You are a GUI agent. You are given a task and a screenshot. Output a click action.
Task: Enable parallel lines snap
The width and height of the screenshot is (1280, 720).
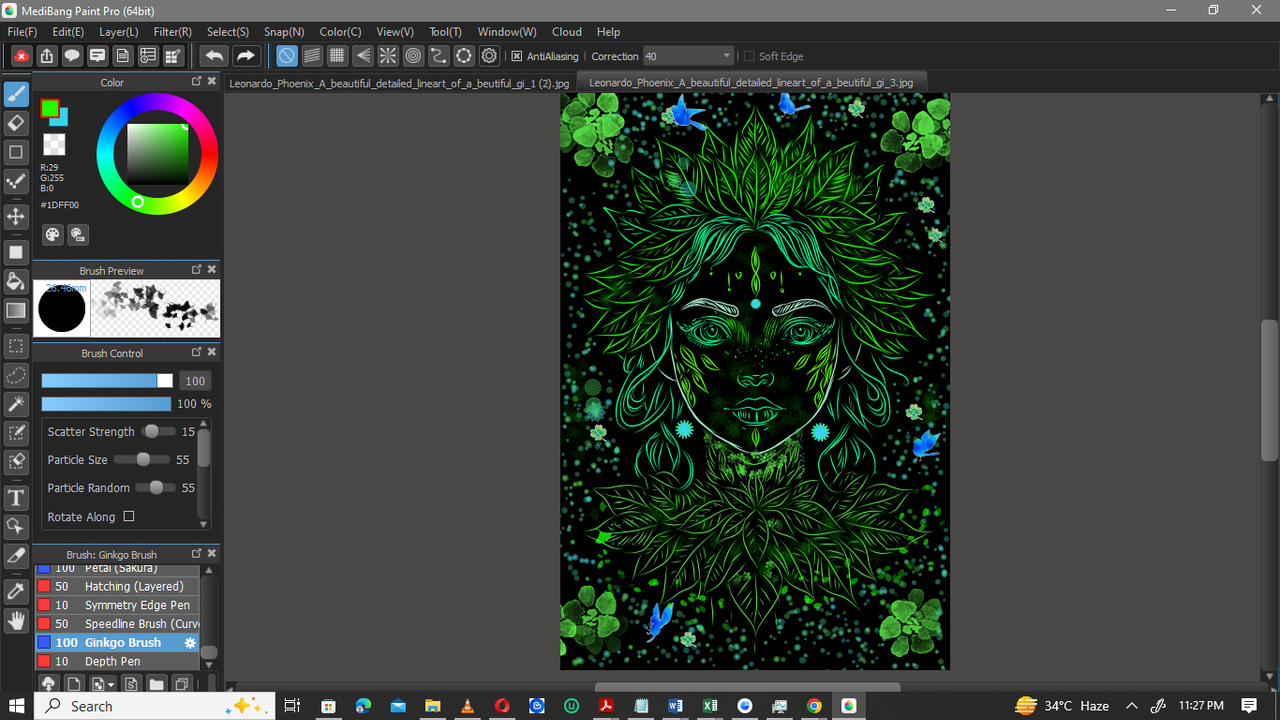(312, 56)
